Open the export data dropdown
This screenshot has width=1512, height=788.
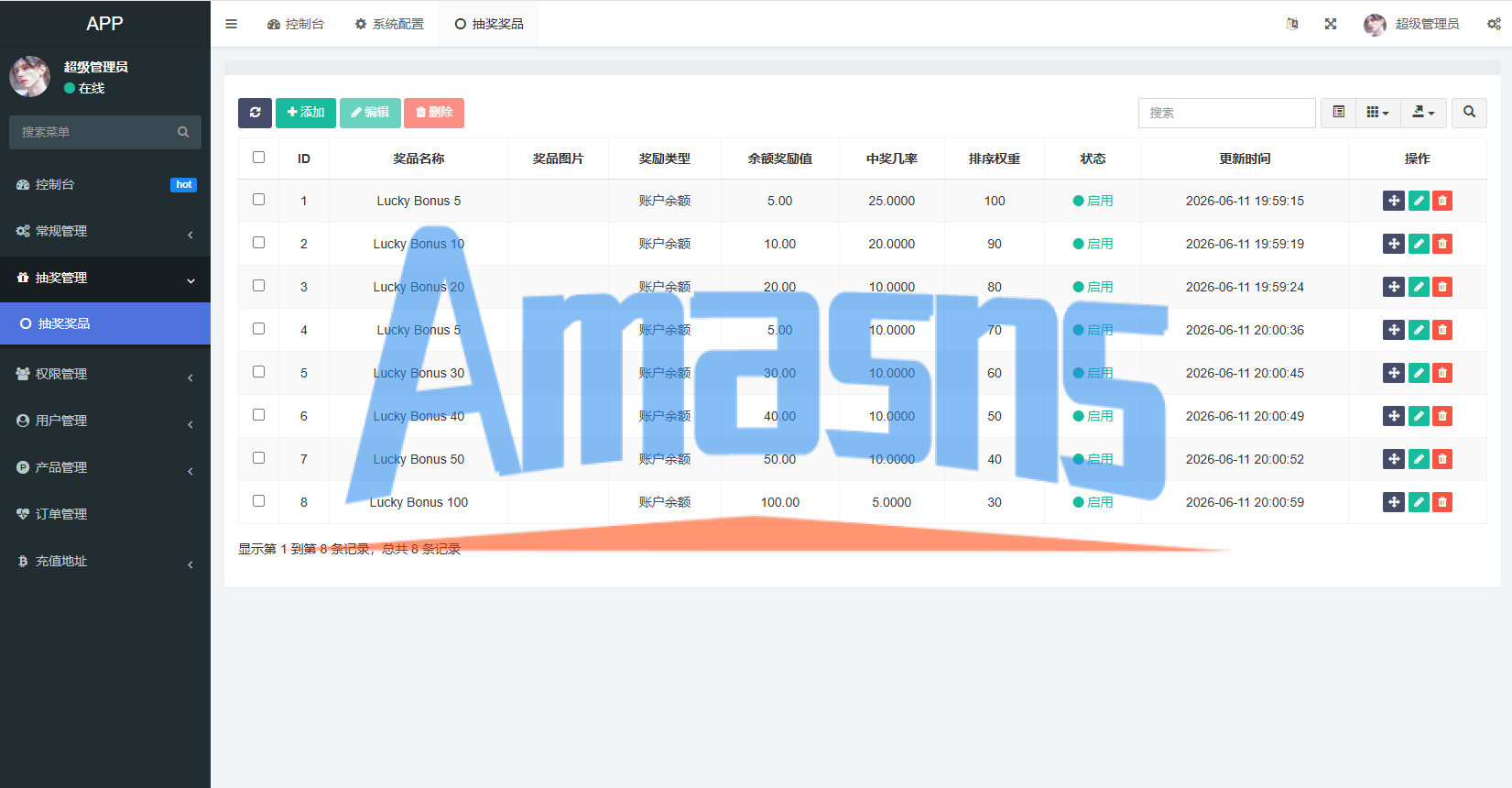click(x=1424, y=113)
